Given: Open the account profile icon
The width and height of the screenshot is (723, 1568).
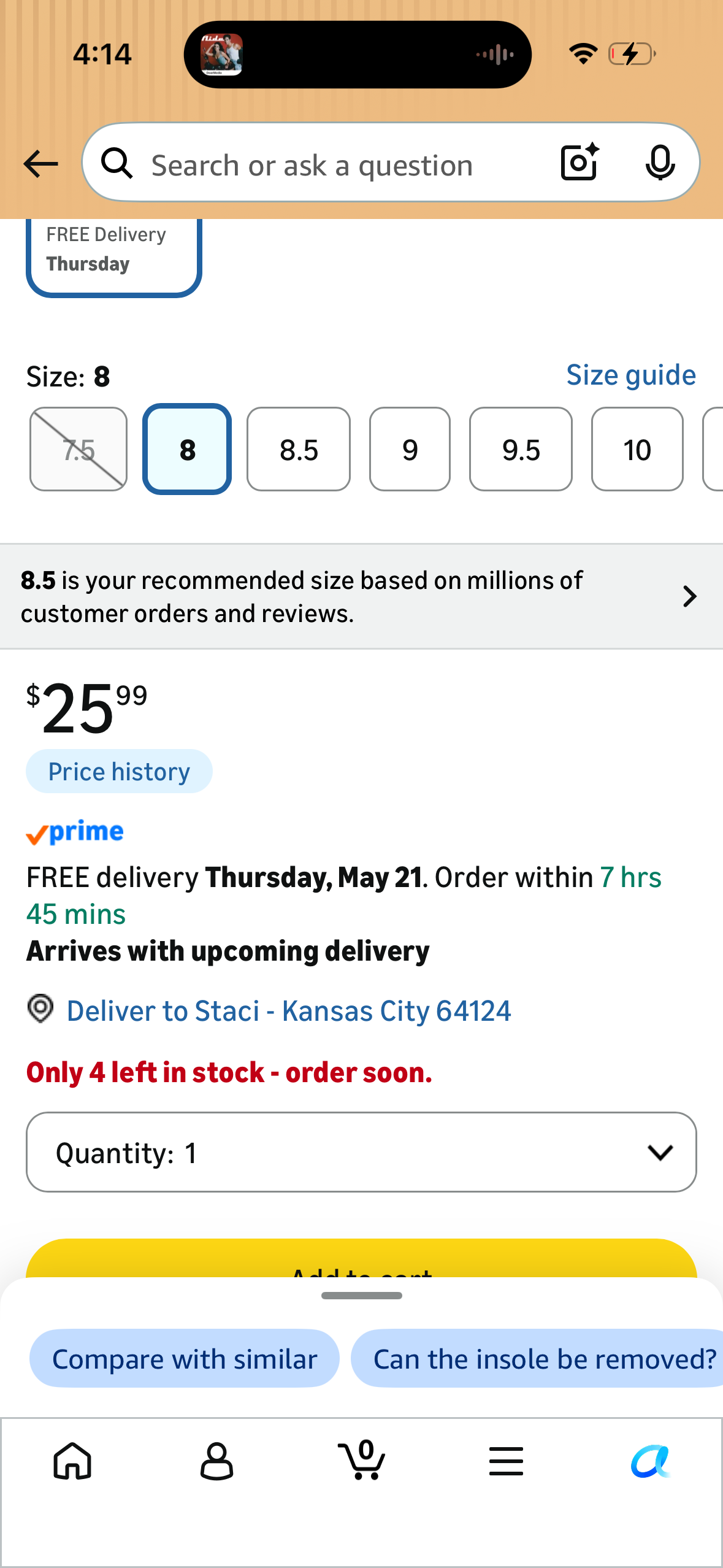Looking at the screenshot, I should tap(217, 1461).
